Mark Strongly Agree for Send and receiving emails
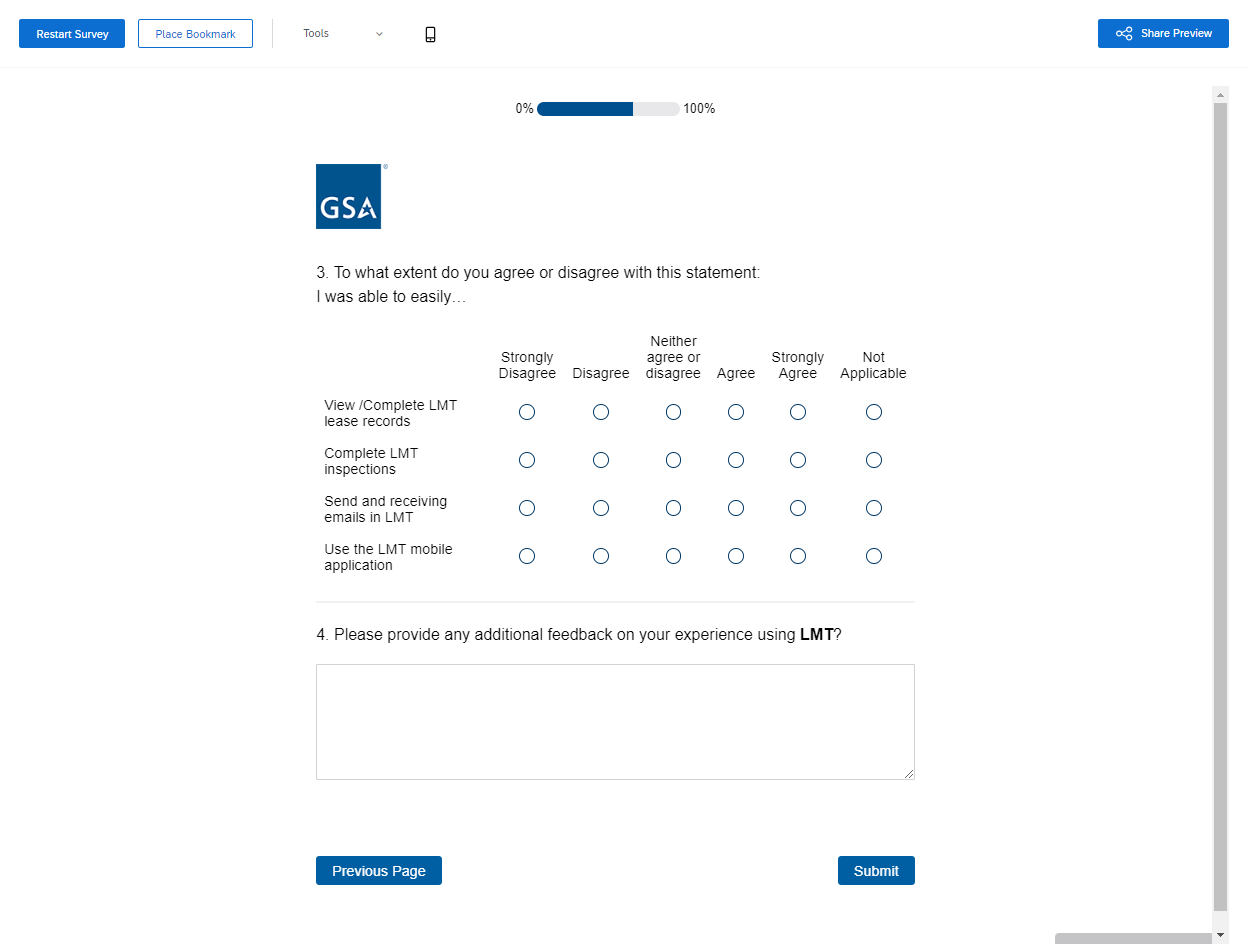 798,508
